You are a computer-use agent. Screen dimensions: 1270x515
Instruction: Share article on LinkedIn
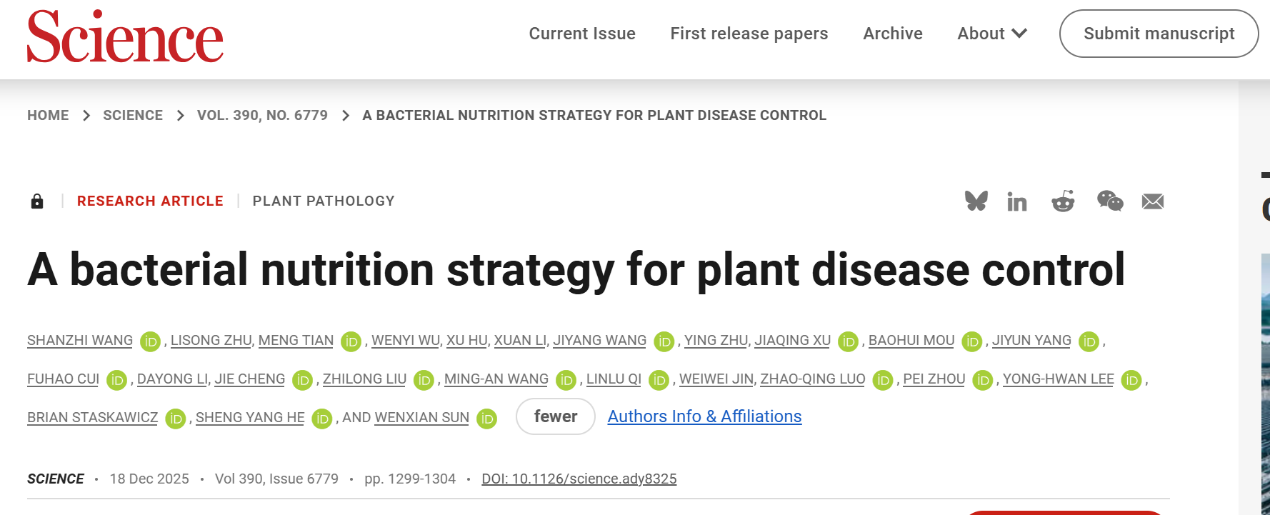[x=1017, y=202]
